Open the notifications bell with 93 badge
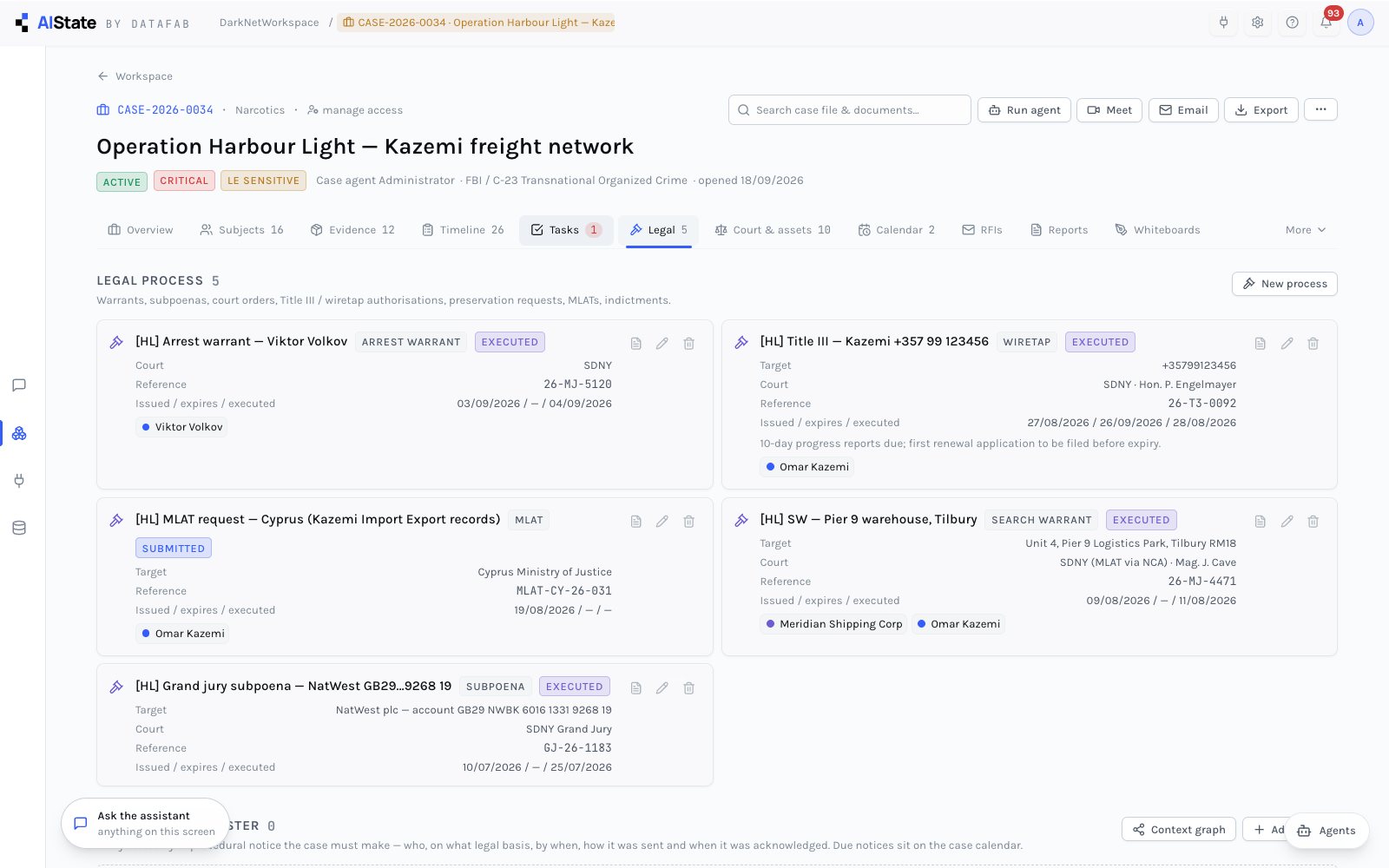Image resolution: width=1389 pixels, height=868 pixels. (1326, 23)
